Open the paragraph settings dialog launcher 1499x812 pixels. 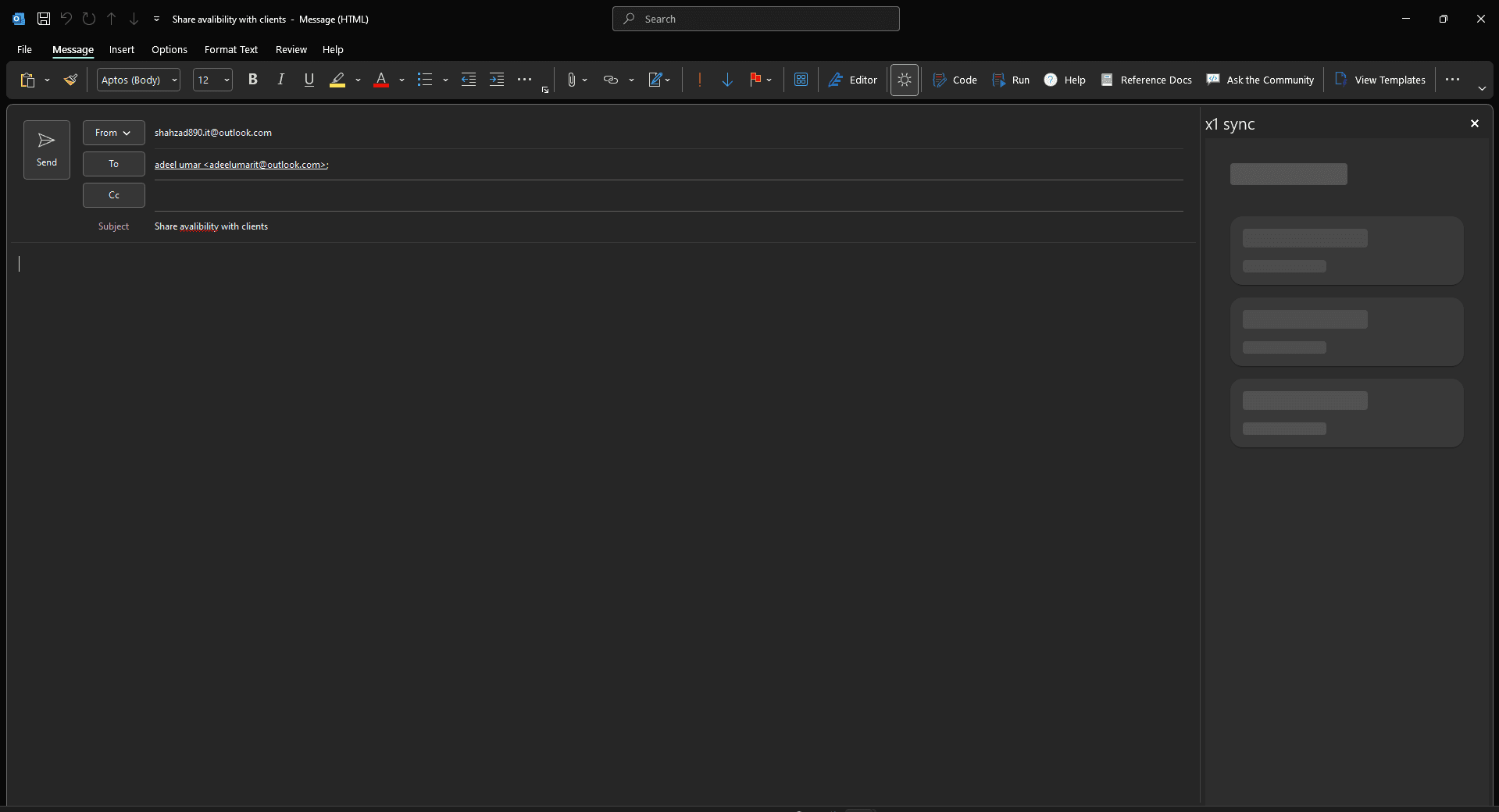(x=545, y=90)
